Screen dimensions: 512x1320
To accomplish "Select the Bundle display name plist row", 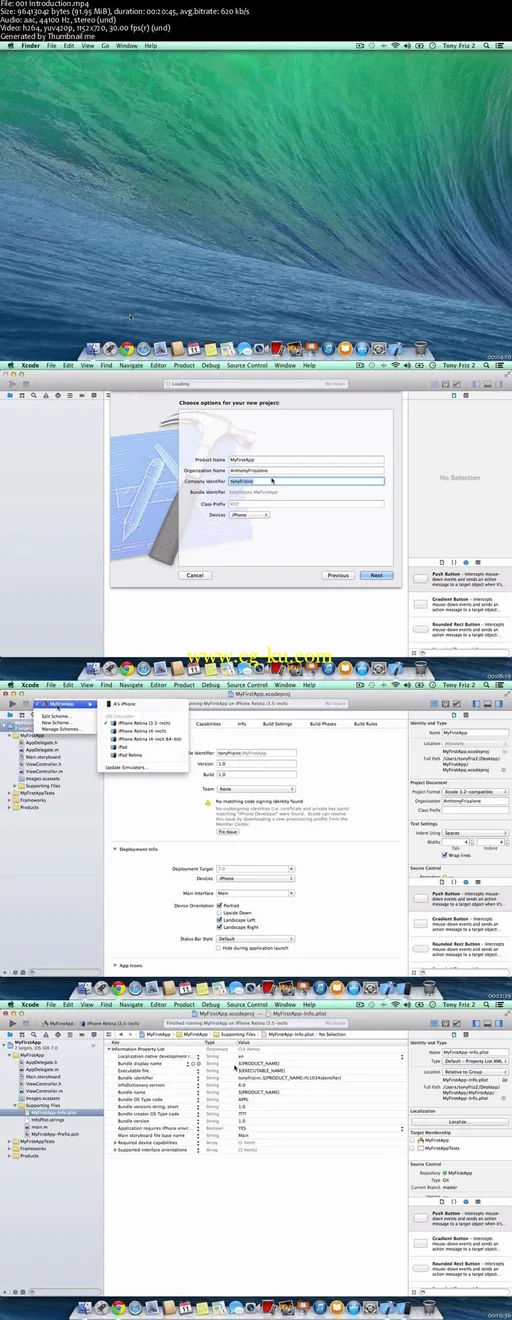I will 255,1063.
